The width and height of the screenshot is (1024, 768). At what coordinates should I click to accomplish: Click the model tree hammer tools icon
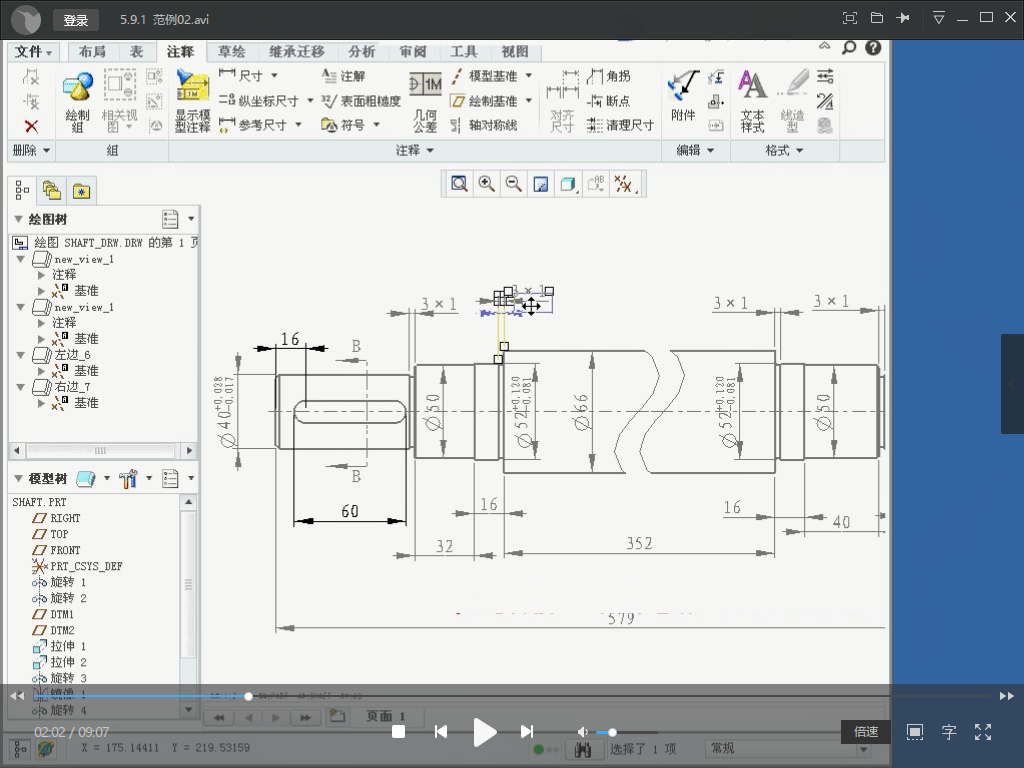128,479
